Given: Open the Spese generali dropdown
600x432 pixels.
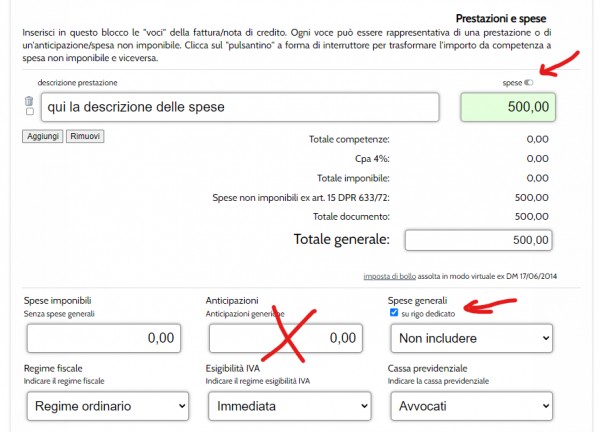Looking at the screenshot, I should 471,339.
